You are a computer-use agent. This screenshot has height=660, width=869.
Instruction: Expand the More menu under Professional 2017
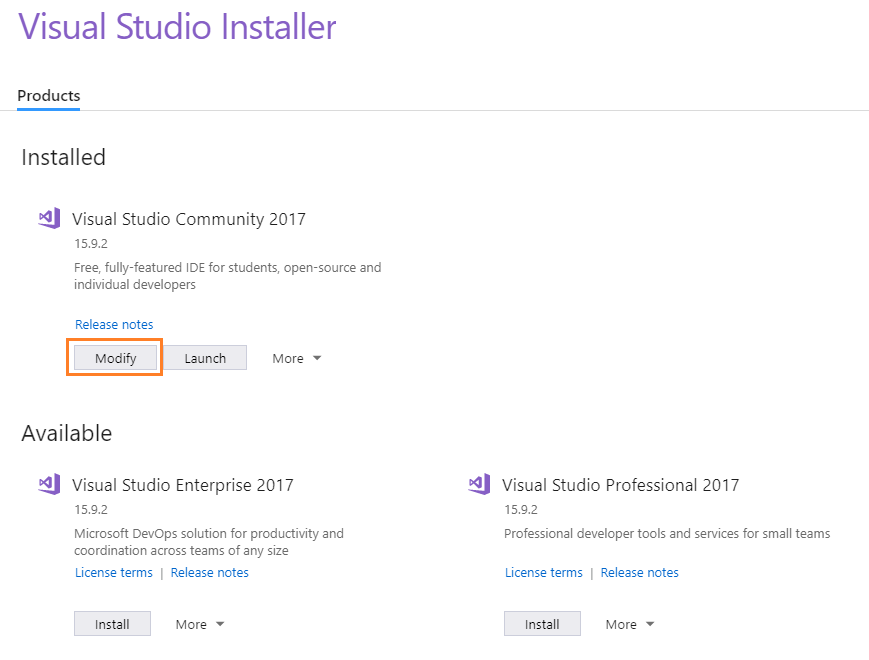630,625
